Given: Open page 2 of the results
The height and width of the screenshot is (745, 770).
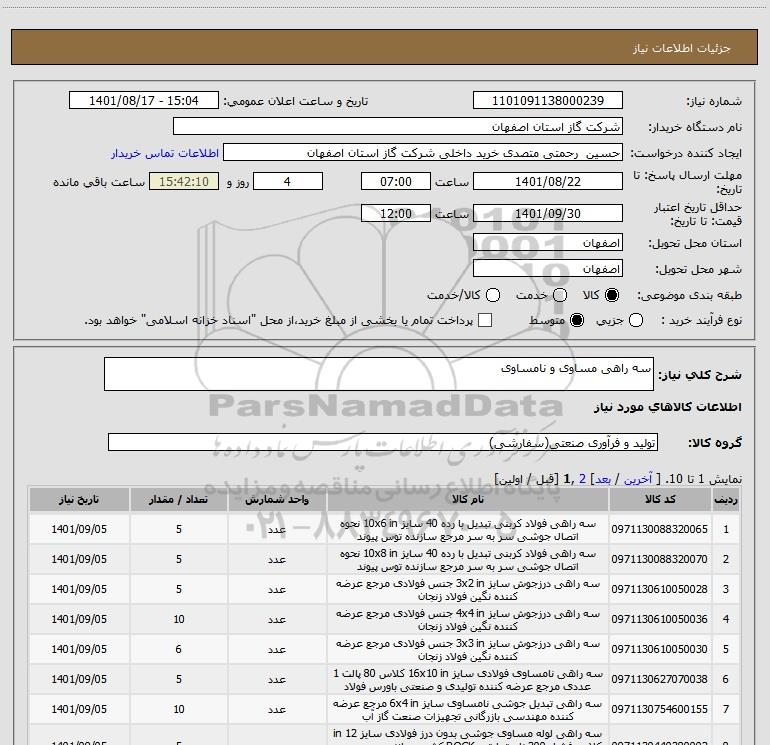Looking at the screenshot, I should [582, 479].
